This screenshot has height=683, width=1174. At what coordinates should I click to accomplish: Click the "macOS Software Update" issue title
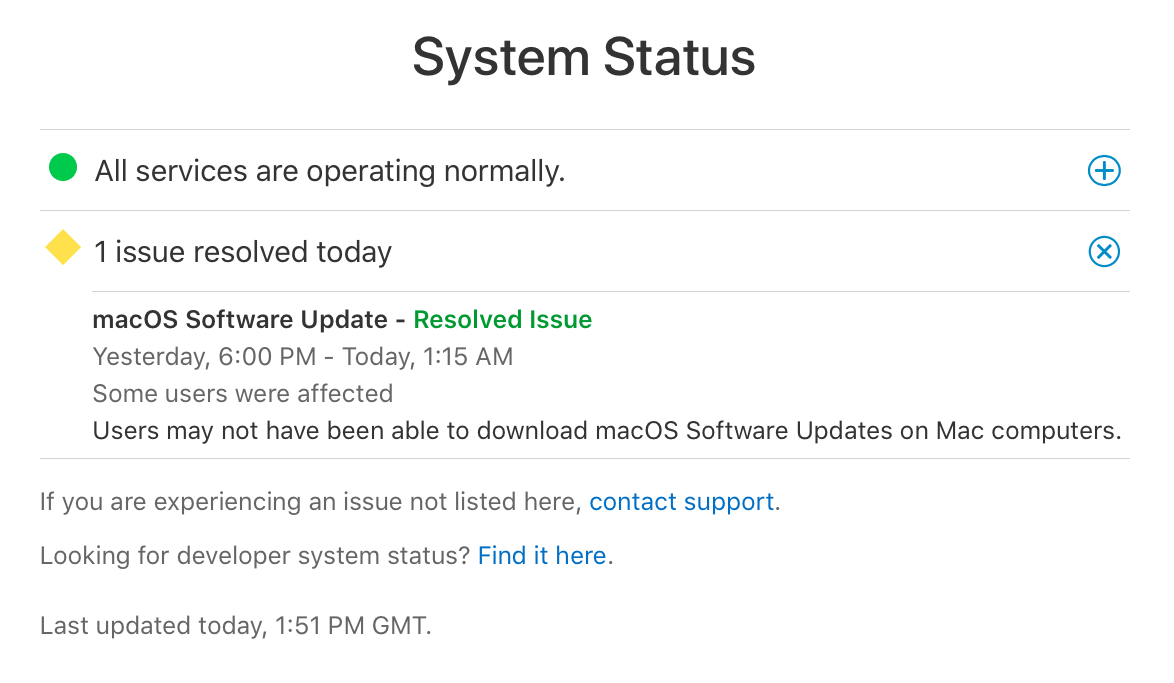[x=240, y=320]
